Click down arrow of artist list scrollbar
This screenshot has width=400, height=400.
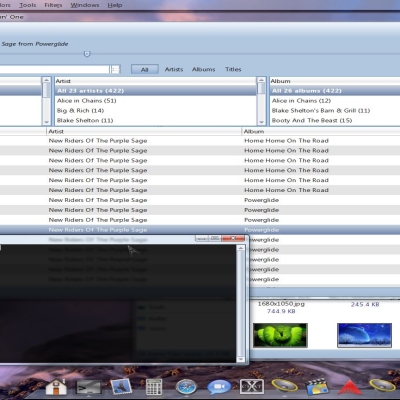click(x=261, y=122)
